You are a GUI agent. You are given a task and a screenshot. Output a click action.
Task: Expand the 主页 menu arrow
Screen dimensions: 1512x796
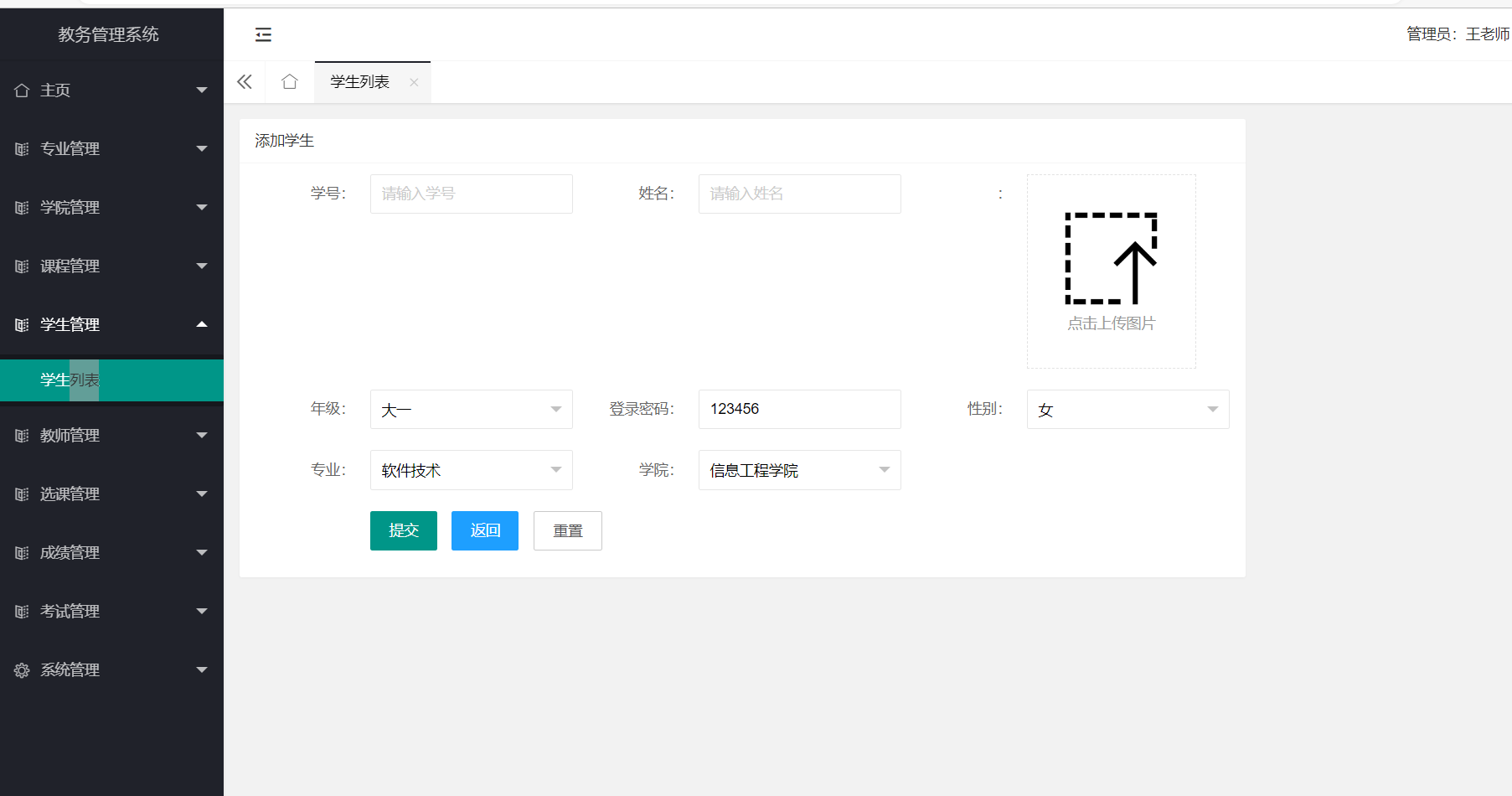point(202,90)
